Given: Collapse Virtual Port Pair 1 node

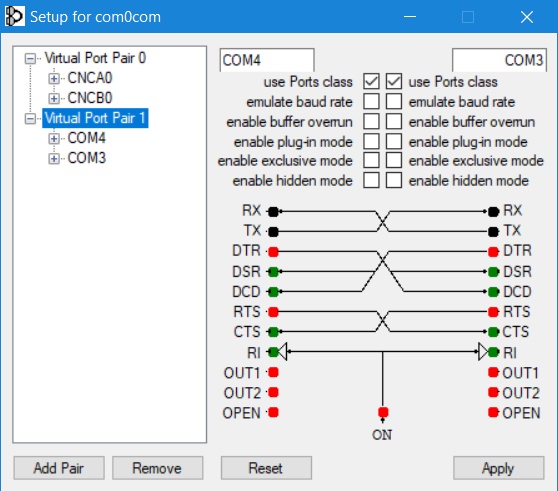Looking at the screenshot, I should click(x=30, y=118).
